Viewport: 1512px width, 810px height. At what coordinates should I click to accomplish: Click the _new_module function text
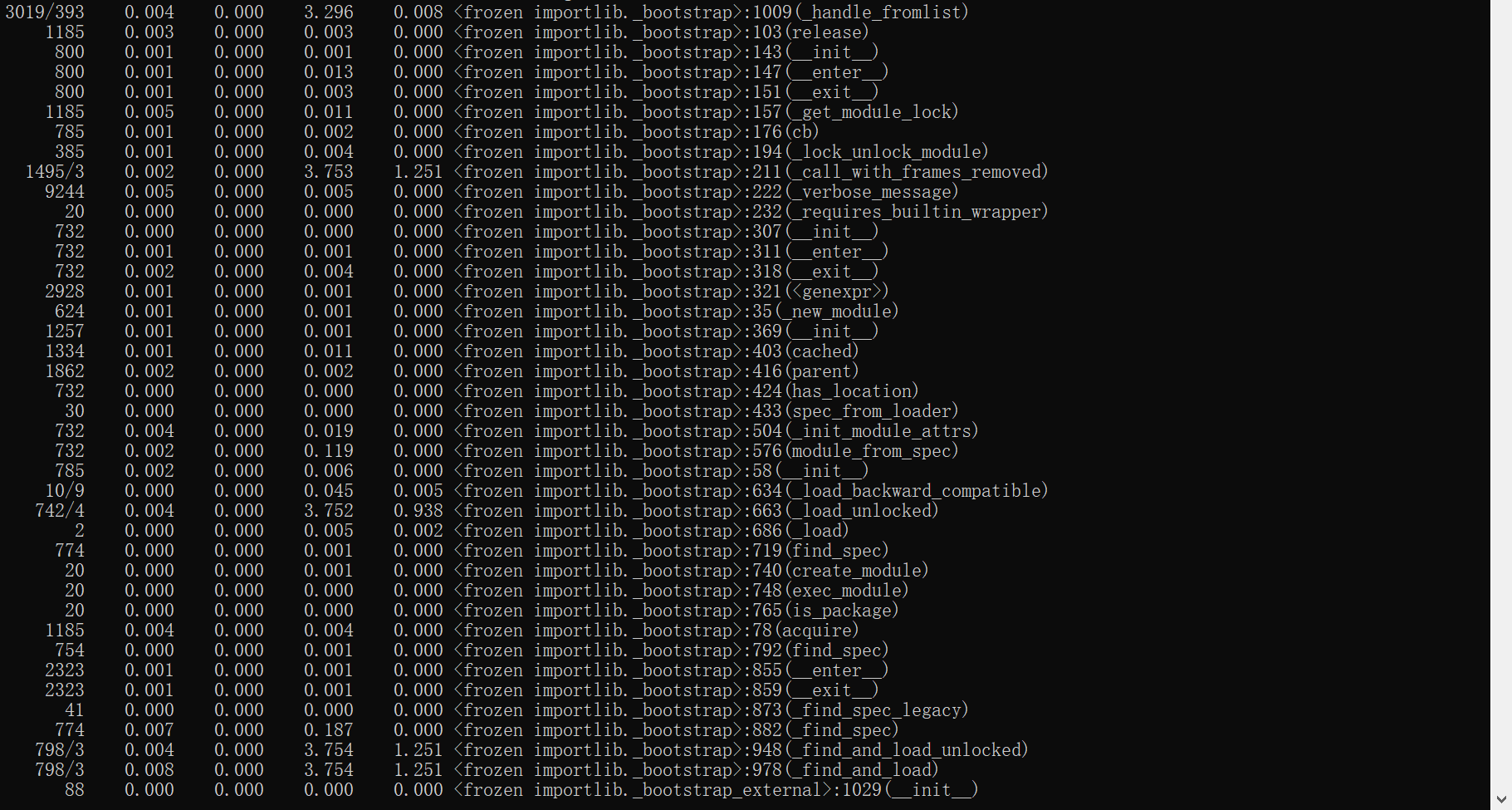pos(836,312)
